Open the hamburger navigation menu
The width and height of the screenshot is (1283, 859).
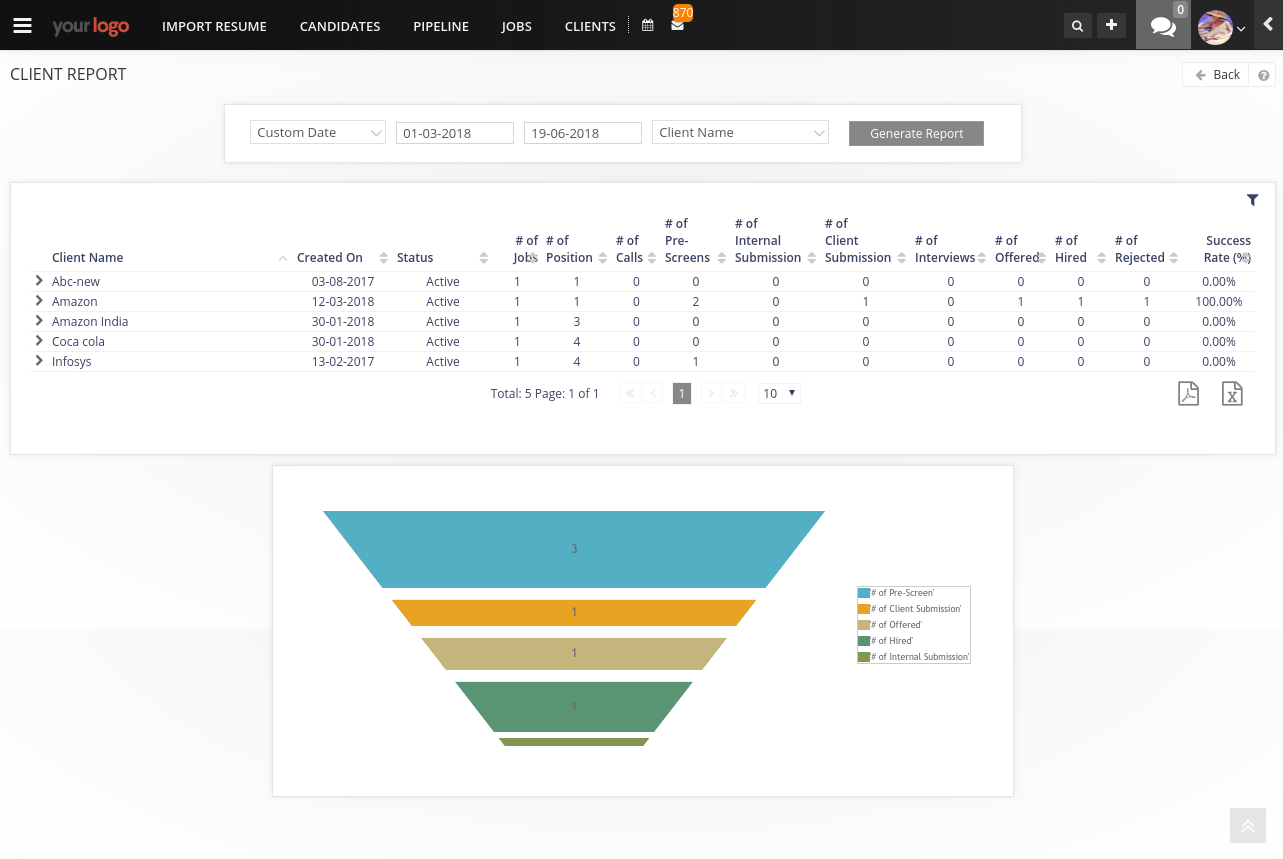[x=22, y=25]
